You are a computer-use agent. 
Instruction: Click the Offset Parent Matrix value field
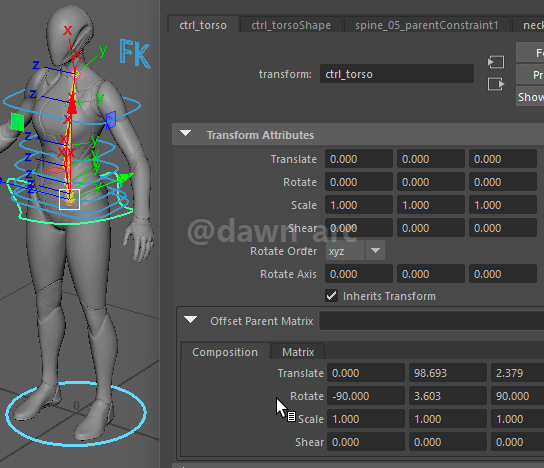pos(431,321)
